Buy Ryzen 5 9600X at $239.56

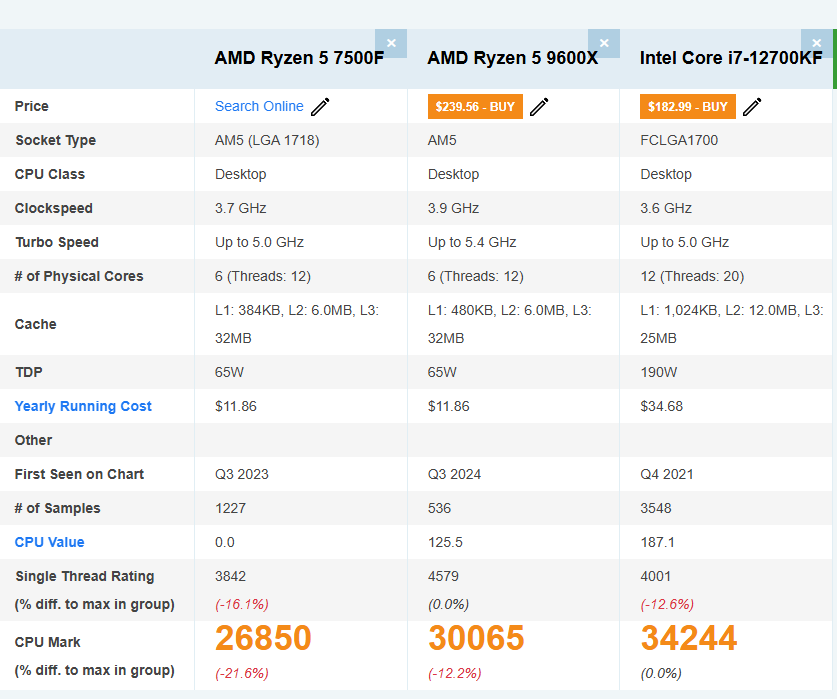pyautogui.click(x=475, y=107)
